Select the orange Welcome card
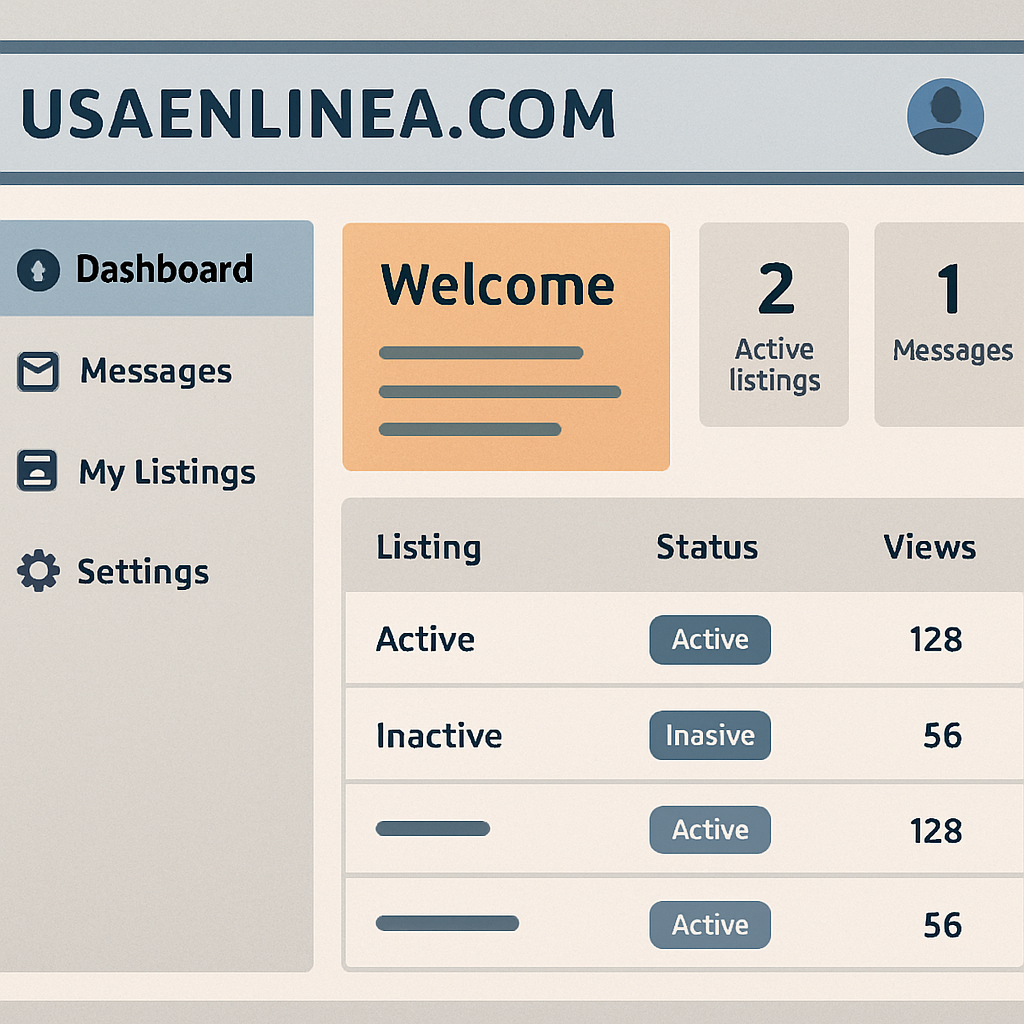 tap(505, 346)
